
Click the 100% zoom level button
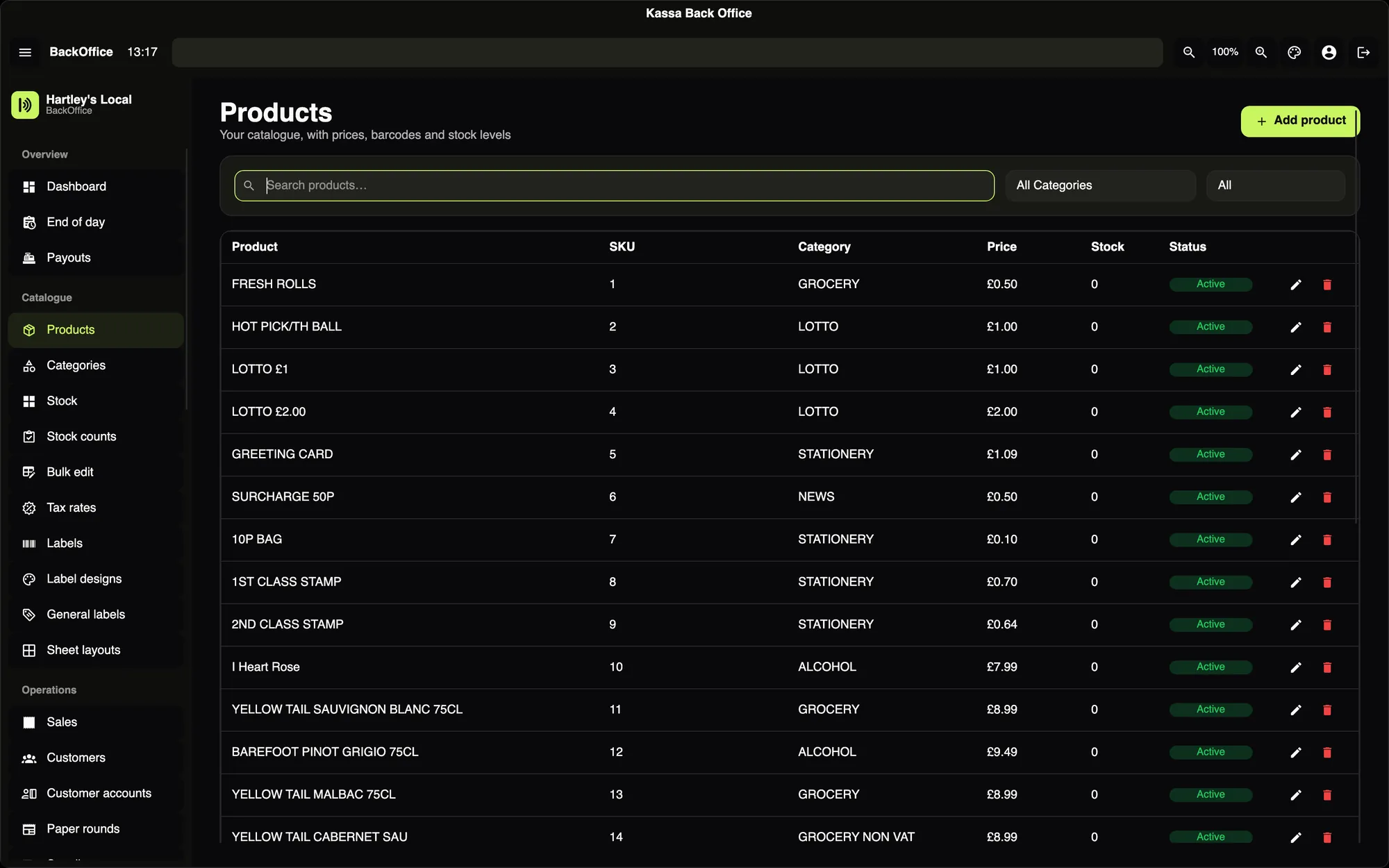click(1225, 52)
